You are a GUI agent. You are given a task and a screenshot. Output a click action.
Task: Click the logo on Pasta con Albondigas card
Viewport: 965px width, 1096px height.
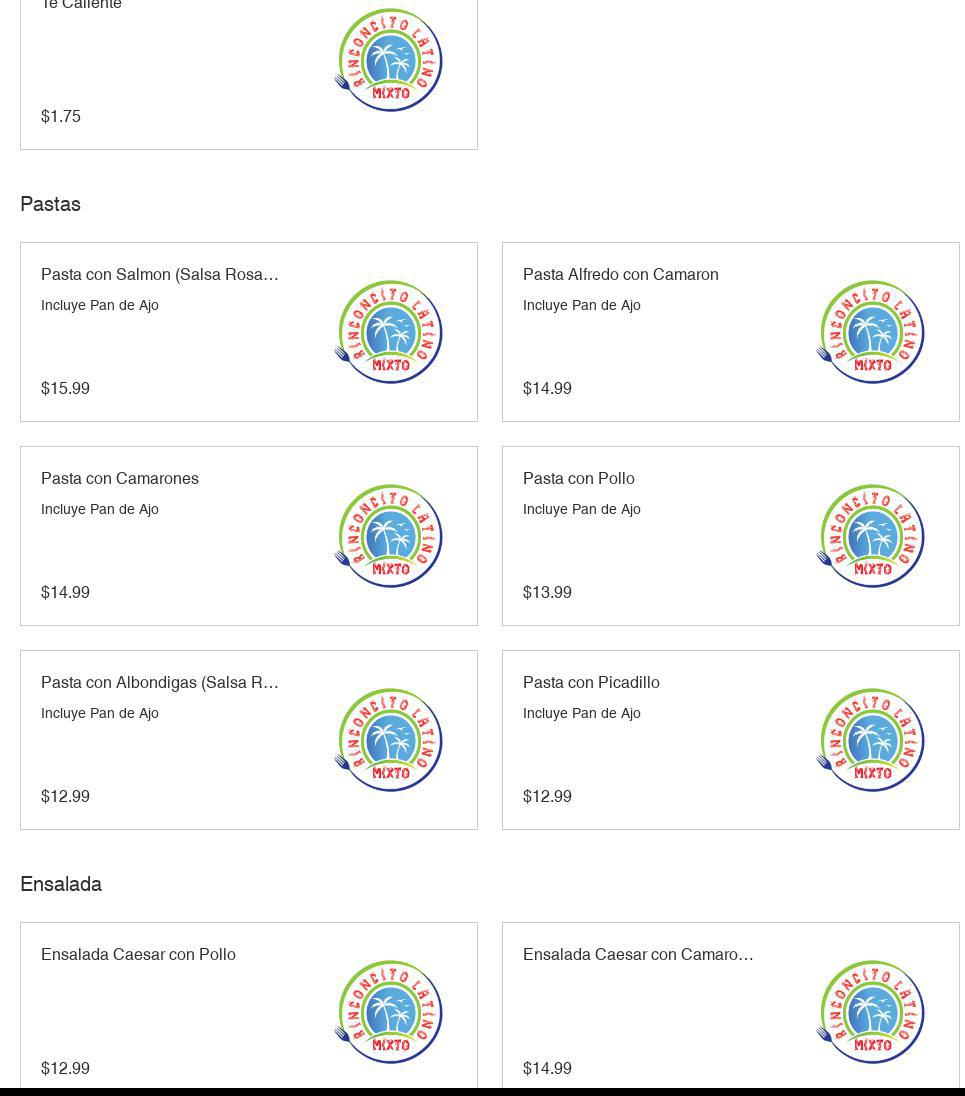[388, 740]
